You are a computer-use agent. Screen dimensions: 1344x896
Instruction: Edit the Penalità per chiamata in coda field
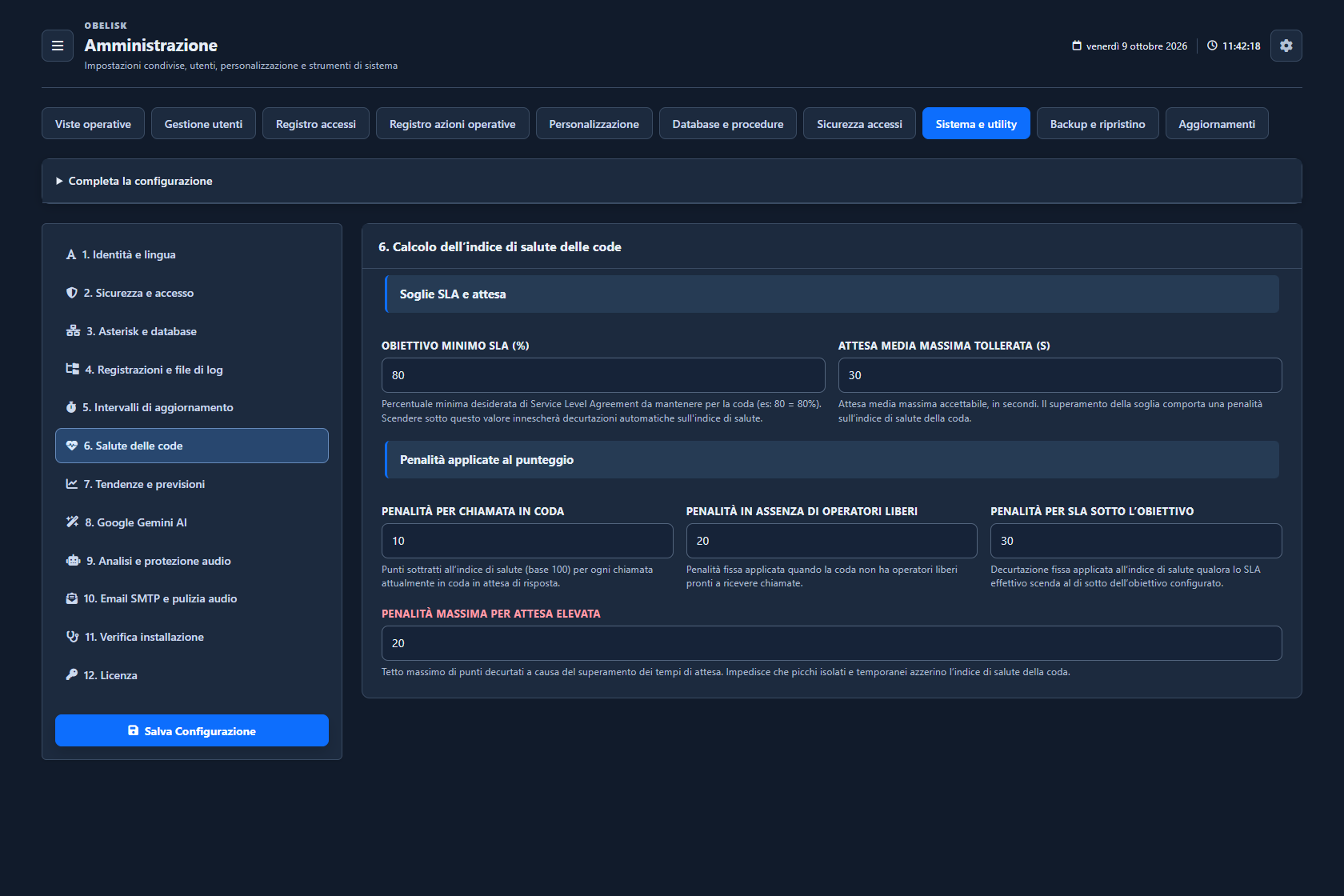click(527, 541)
